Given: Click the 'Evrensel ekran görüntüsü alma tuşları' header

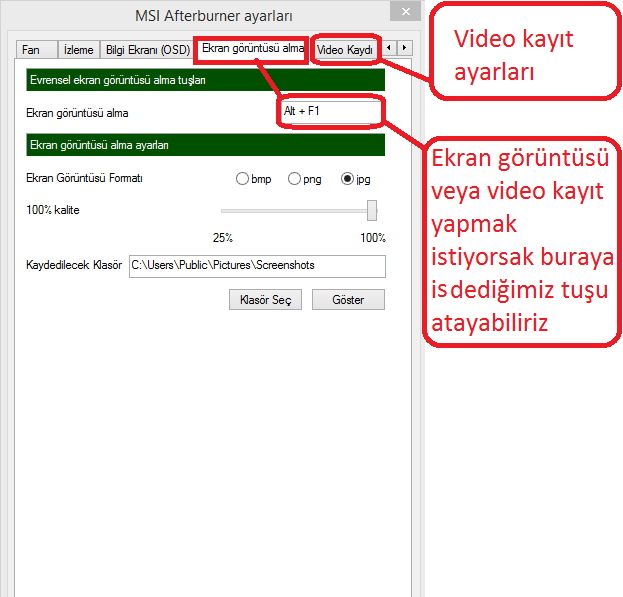Looking at the screenshot, I should point(205,80).
